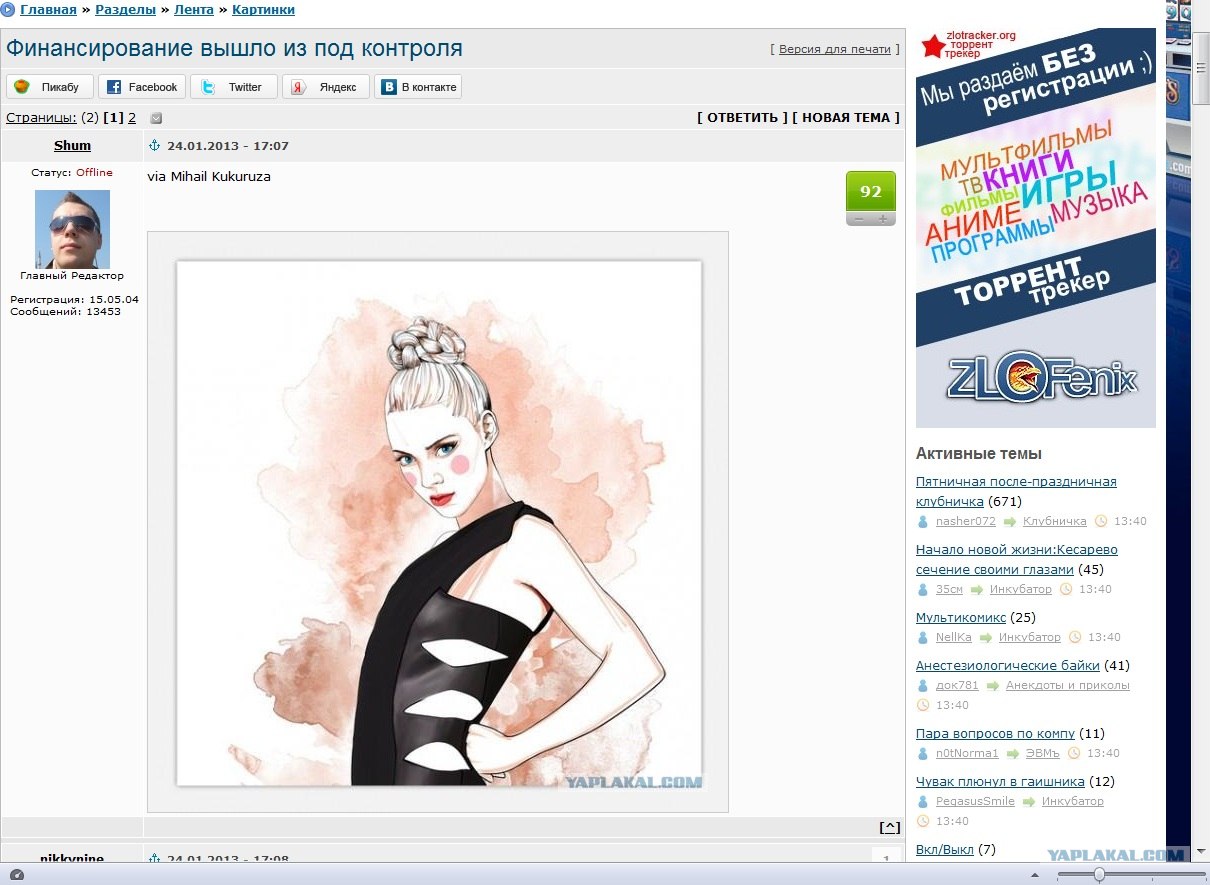Click clock icon beside nasher072's 13:40 time
1210x885 pixels.
tap(1101, 521)
